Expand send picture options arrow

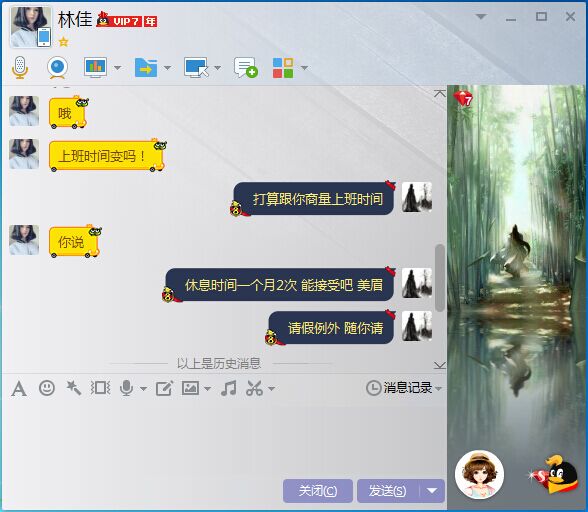(x=207, y=389)
